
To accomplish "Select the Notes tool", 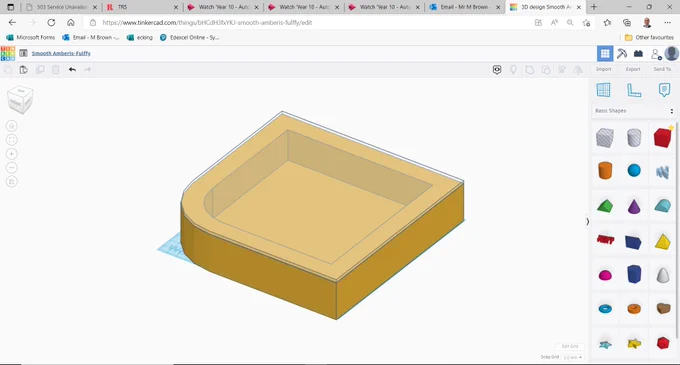I will tap(664, 90).
